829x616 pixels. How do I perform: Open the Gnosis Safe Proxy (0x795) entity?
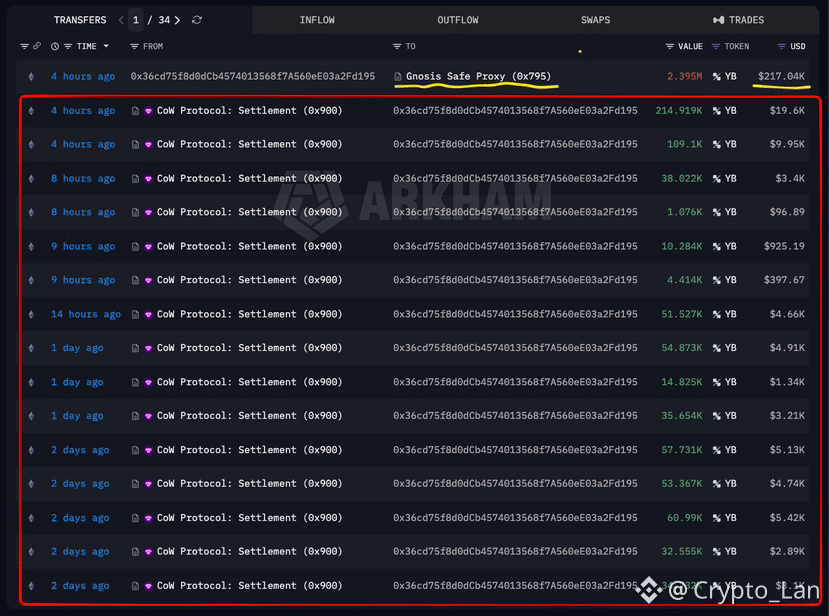(478, 76)
